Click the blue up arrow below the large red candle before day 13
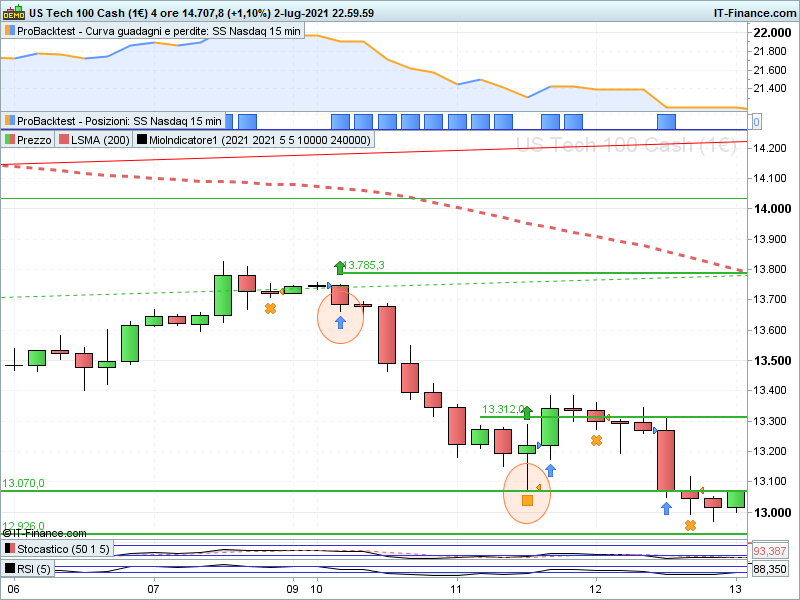 [666, 508]
